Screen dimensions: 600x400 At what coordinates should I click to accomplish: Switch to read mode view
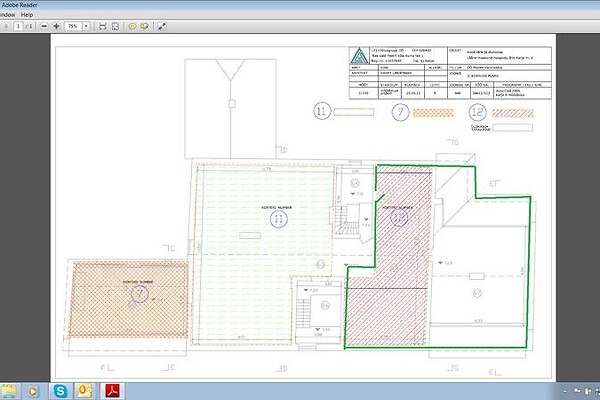tap(162, 25)
